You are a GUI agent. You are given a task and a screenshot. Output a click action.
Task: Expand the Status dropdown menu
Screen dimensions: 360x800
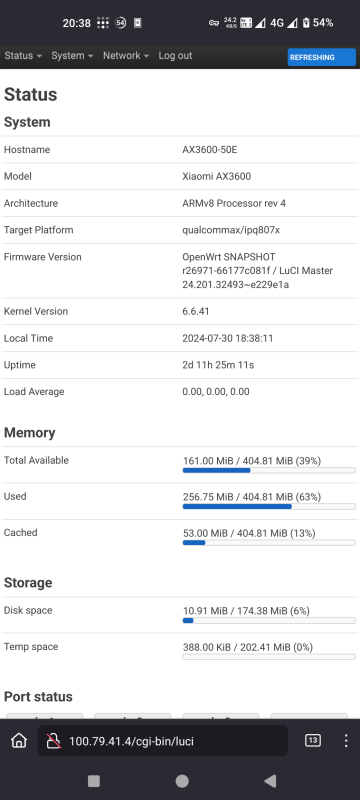[23, 56]
